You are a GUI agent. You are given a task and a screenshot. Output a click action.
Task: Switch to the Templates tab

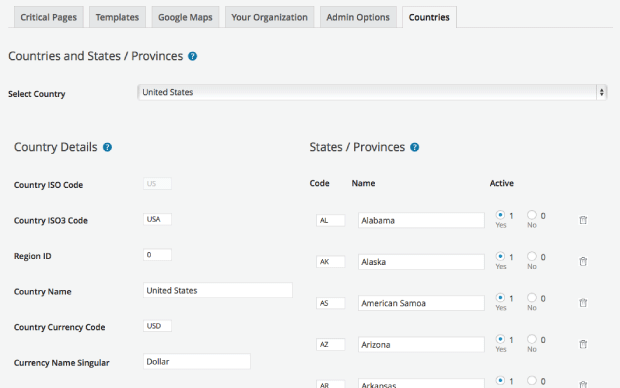pyautogui.click(x=117, y=17)
